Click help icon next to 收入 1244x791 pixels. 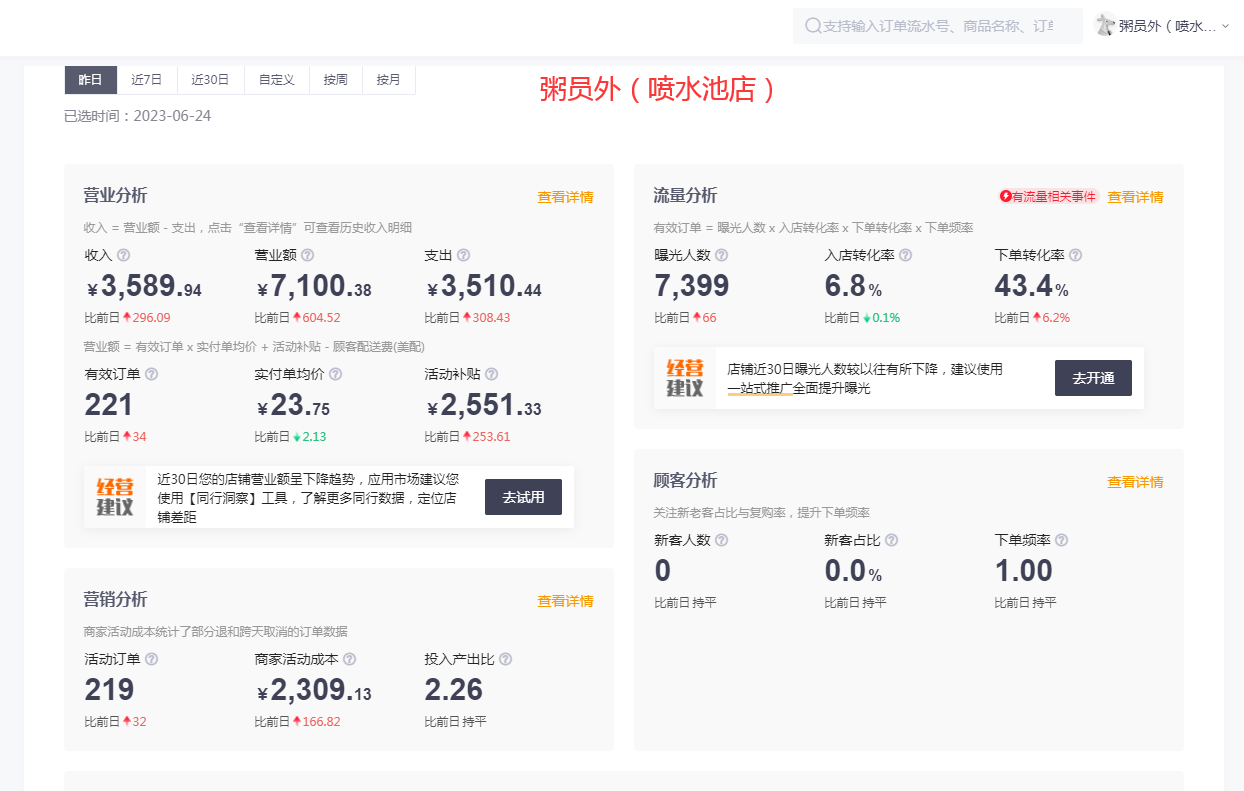(124, 255)
